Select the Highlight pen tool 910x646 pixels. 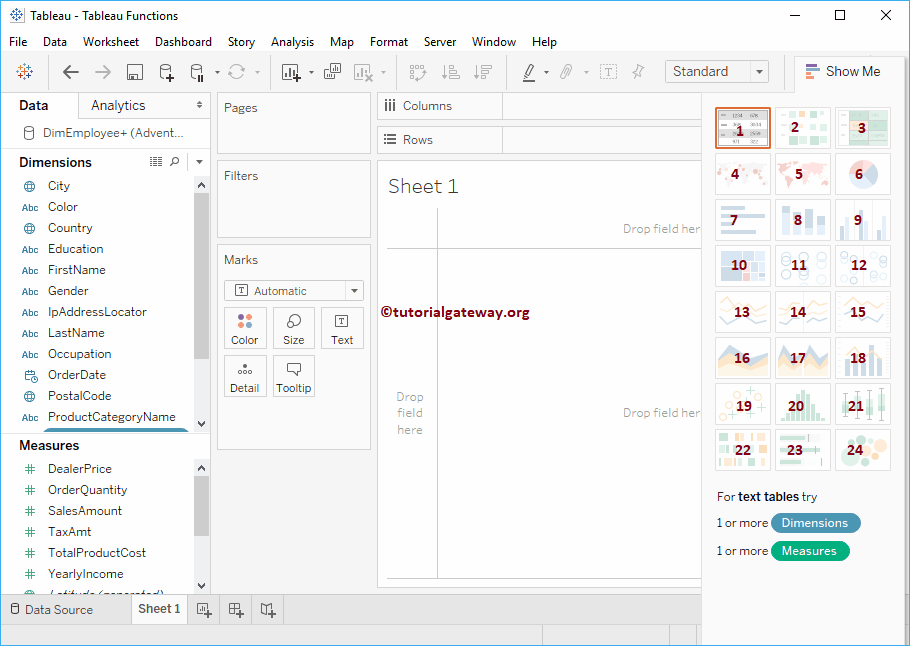[x=527, y=72]
